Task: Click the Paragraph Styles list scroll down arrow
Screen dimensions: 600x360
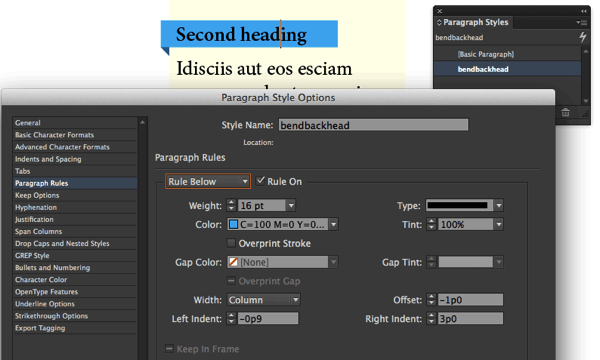Action: (585, 101)
